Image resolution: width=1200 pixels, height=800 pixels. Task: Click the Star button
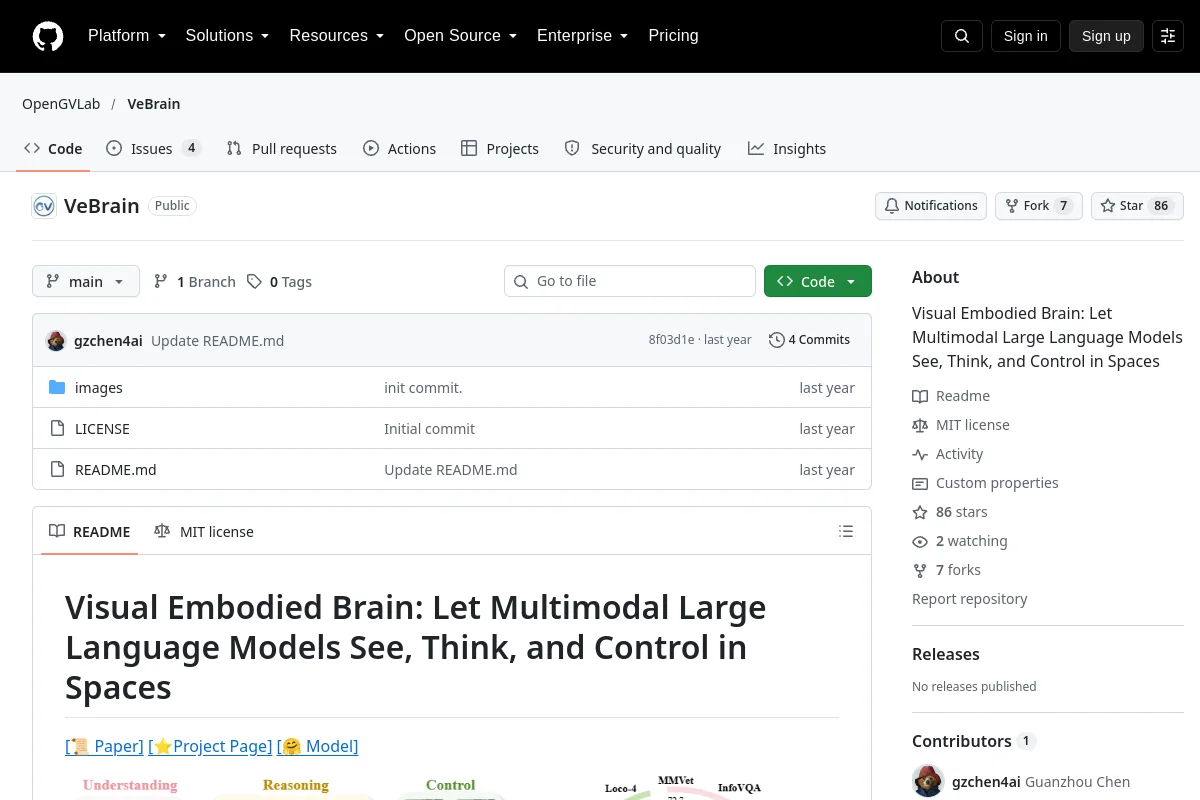(1137, 206)
